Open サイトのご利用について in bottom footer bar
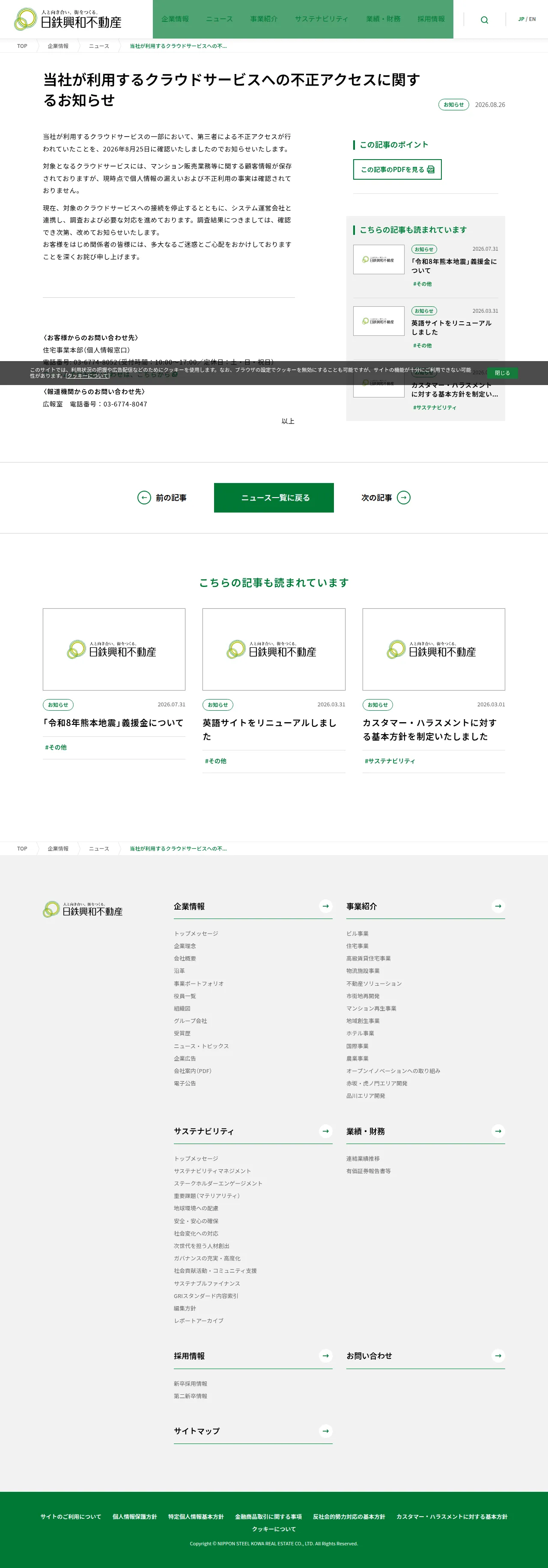Image resolution: width=548 pixels, height=1568 pixels. pyautogui.click(x=71, y=1516)
